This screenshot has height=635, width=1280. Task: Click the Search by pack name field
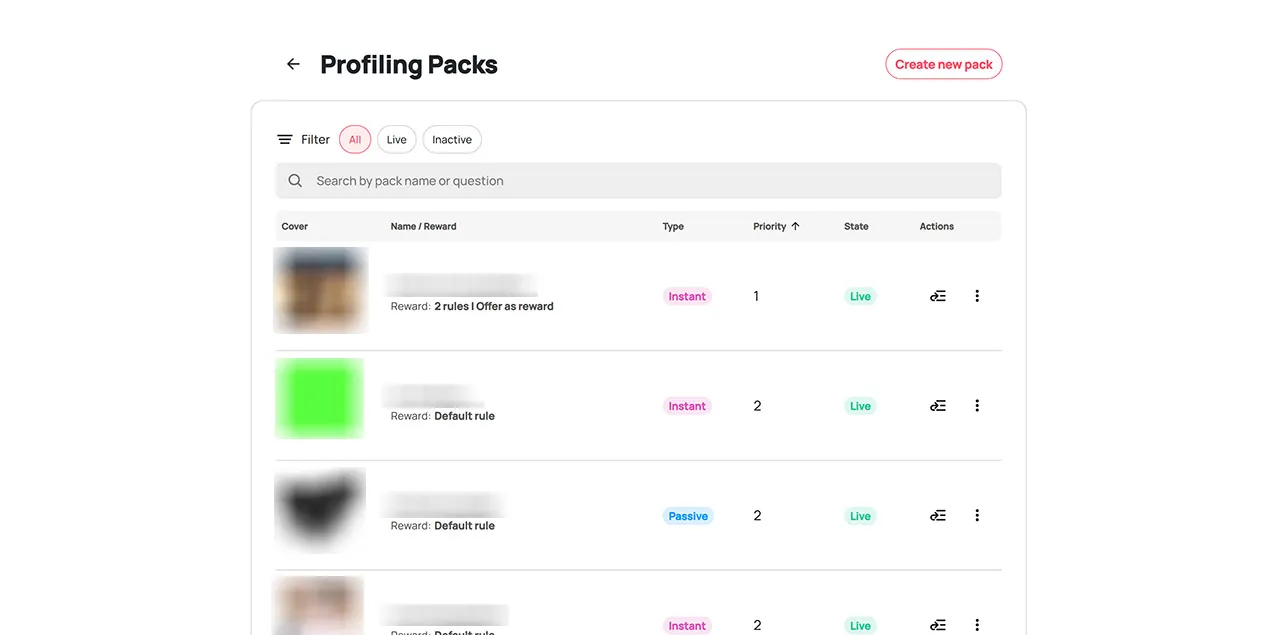(640, 181)
